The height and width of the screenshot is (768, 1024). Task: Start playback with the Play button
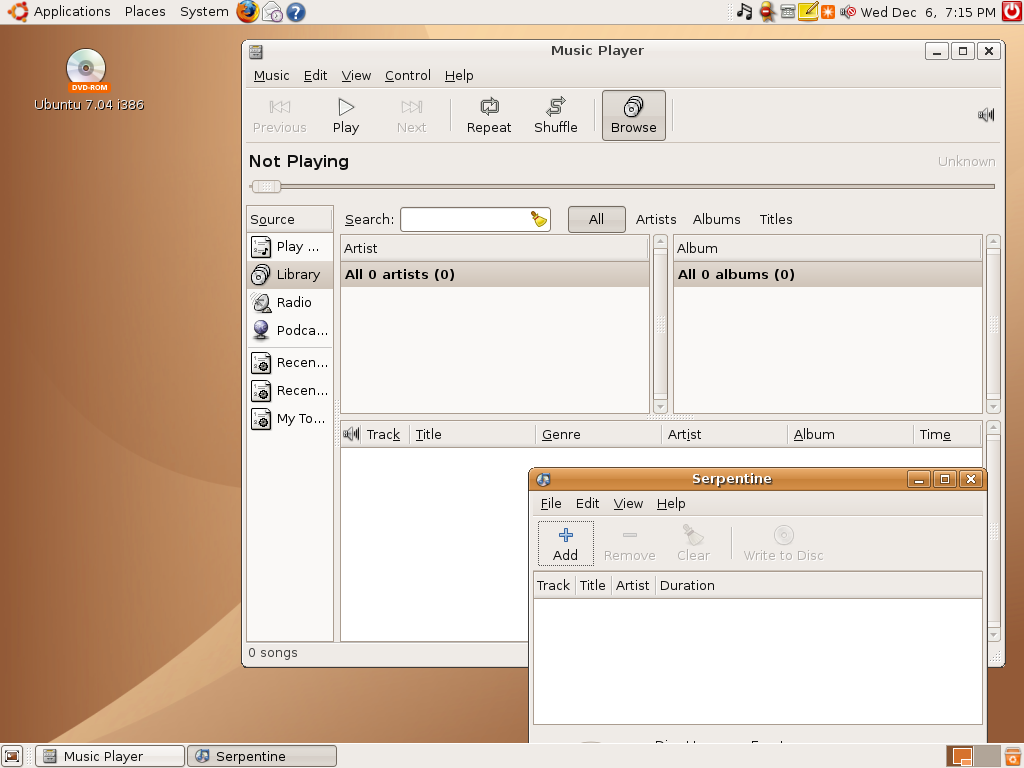click(345, 116)
